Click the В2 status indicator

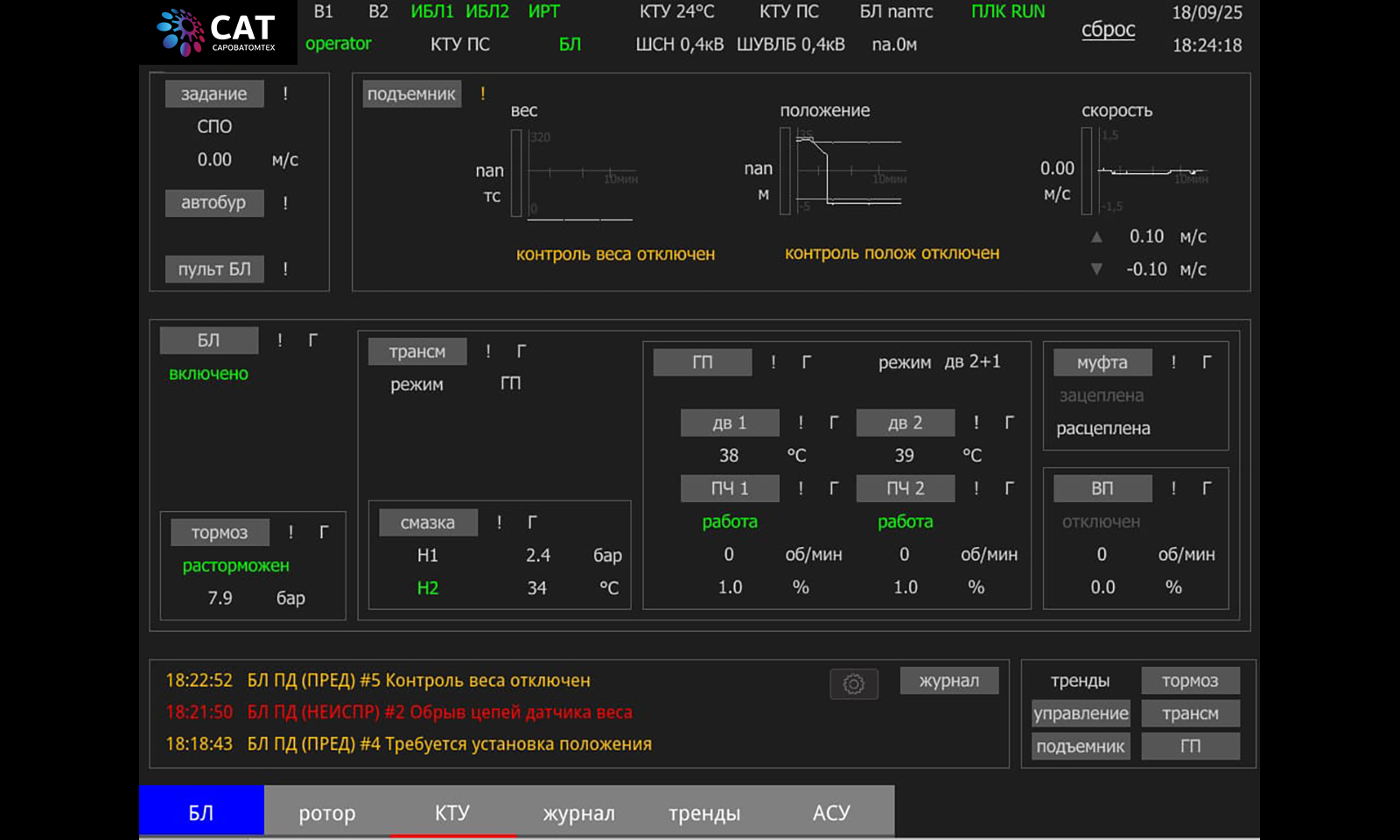point(378,11)
